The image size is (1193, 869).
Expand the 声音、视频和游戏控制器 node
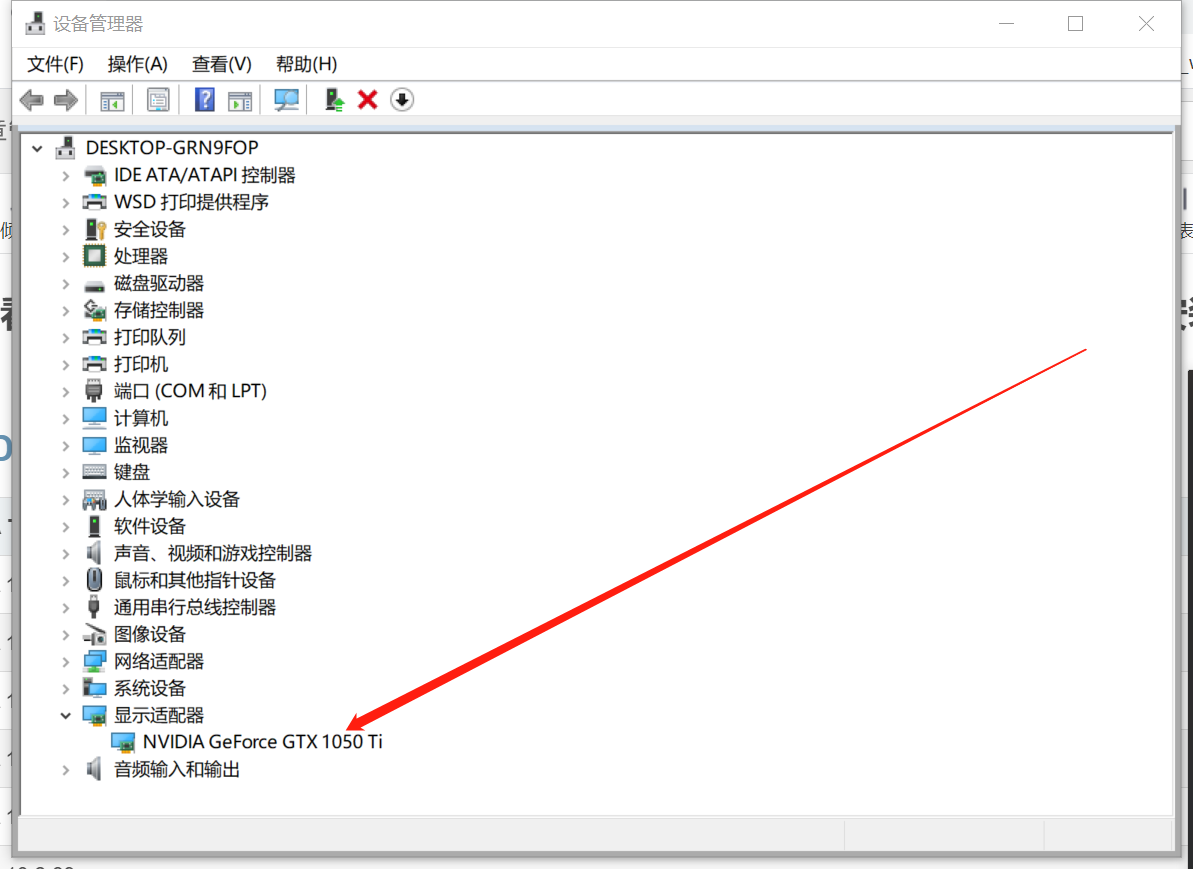pyautogui.click(x=66, y=553)
